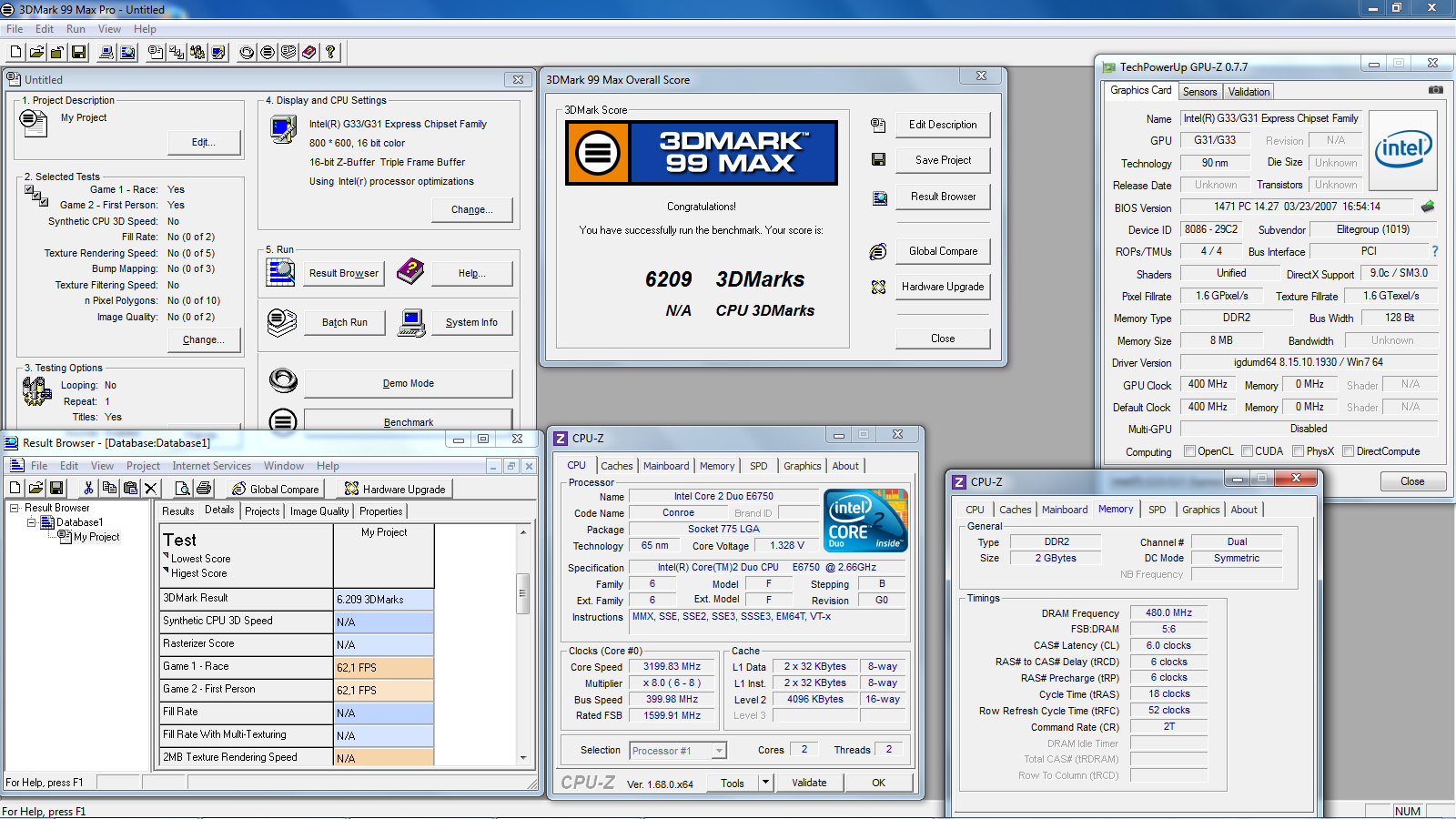
Task: Click Global Compare button in score dialog
Action: [943, 251]
